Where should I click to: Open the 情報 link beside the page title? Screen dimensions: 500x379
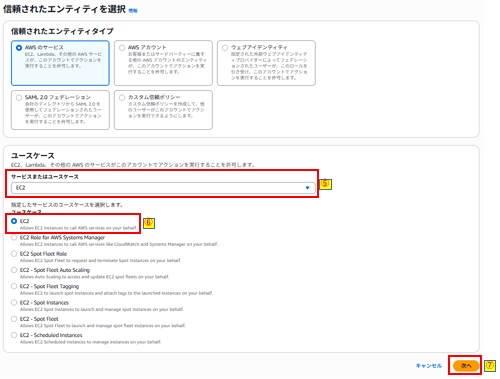133,11
